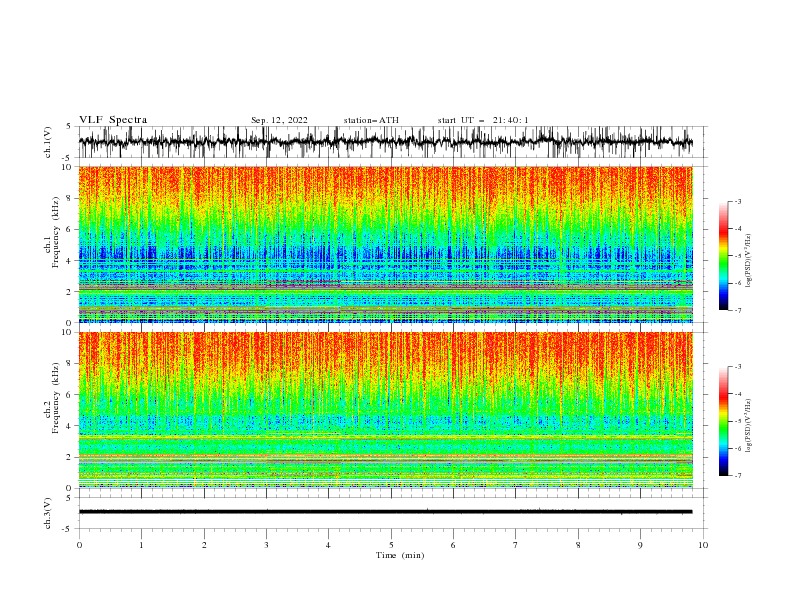Click the "6" kHz tick on ch.2 axis
Screen dimensions: 792x612
click(70, 394)
